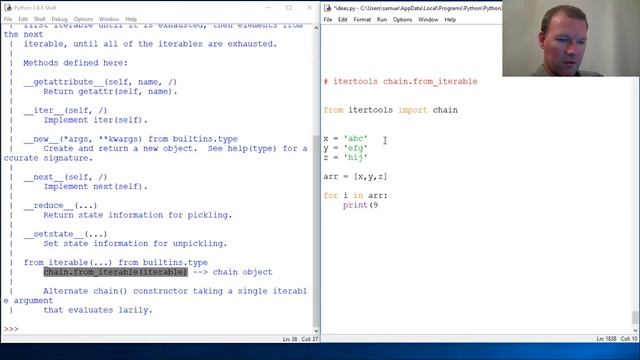This screenshot has height=360, width=640.
Task: Open Run menu in ideas.py editor
Action: (382, 20)
